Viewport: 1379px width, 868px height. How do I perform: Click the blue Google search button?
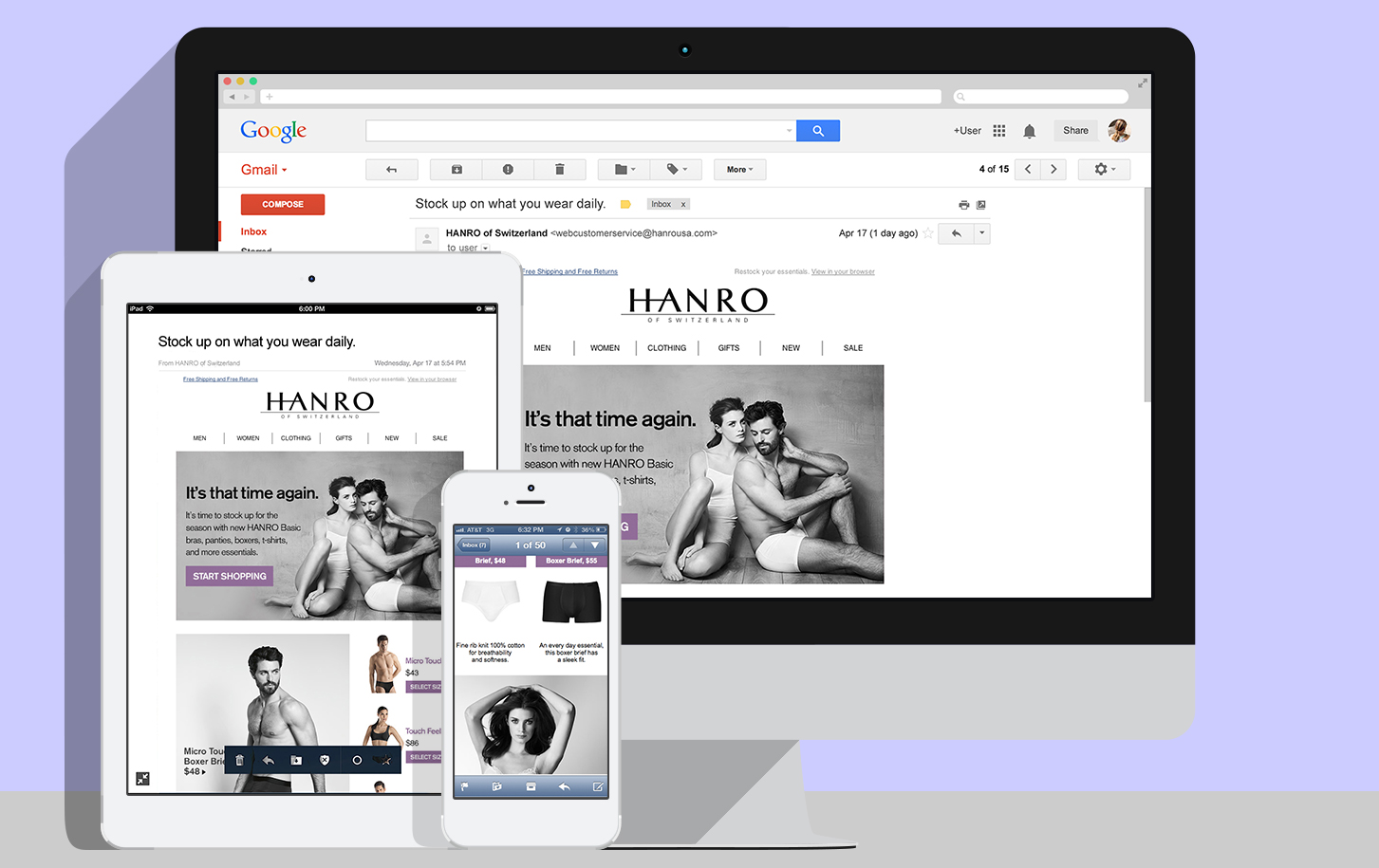tap(818, 131)
